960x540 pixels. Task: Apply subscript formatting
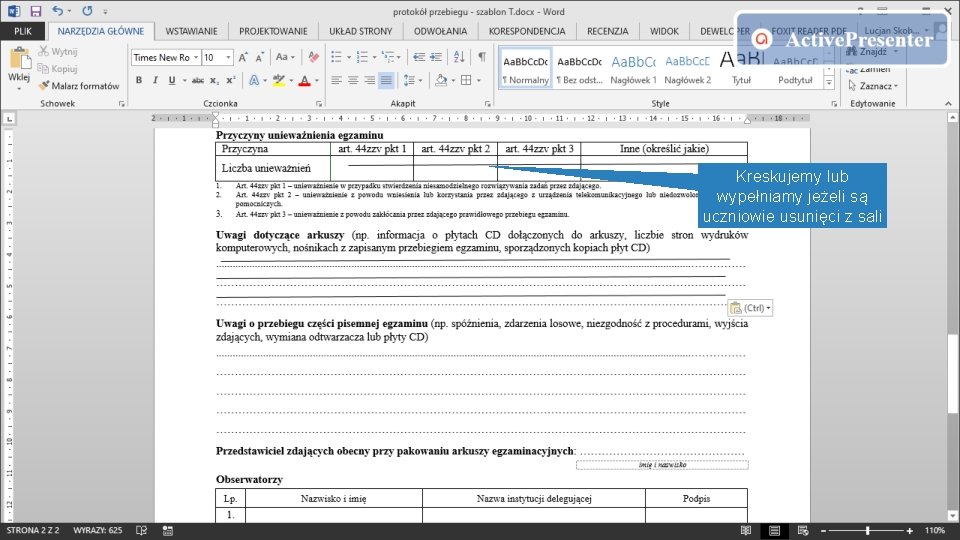click(x=214, y=80)
